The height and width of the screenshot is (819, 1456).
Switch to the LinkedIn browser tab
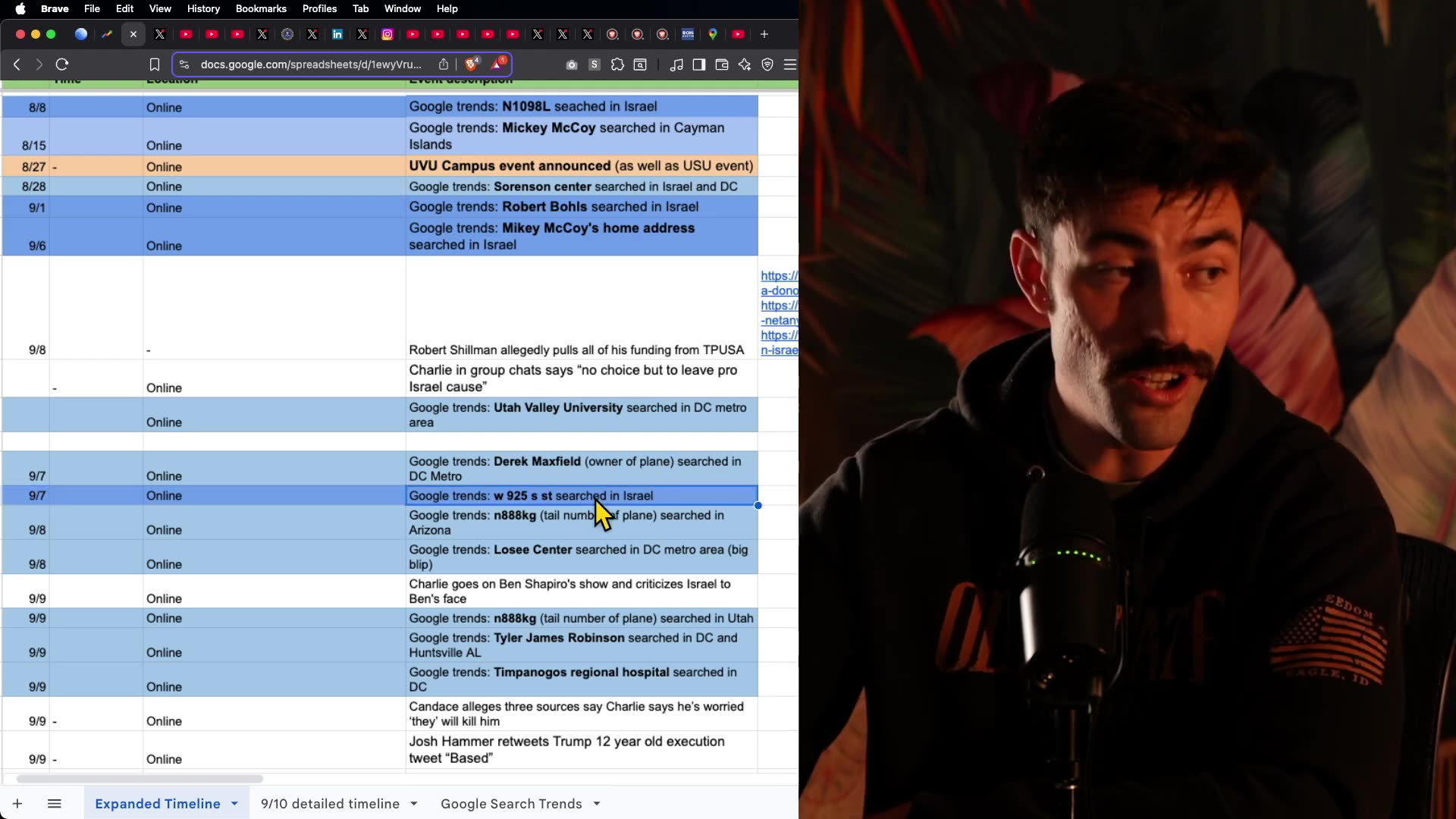coord(337,34)
